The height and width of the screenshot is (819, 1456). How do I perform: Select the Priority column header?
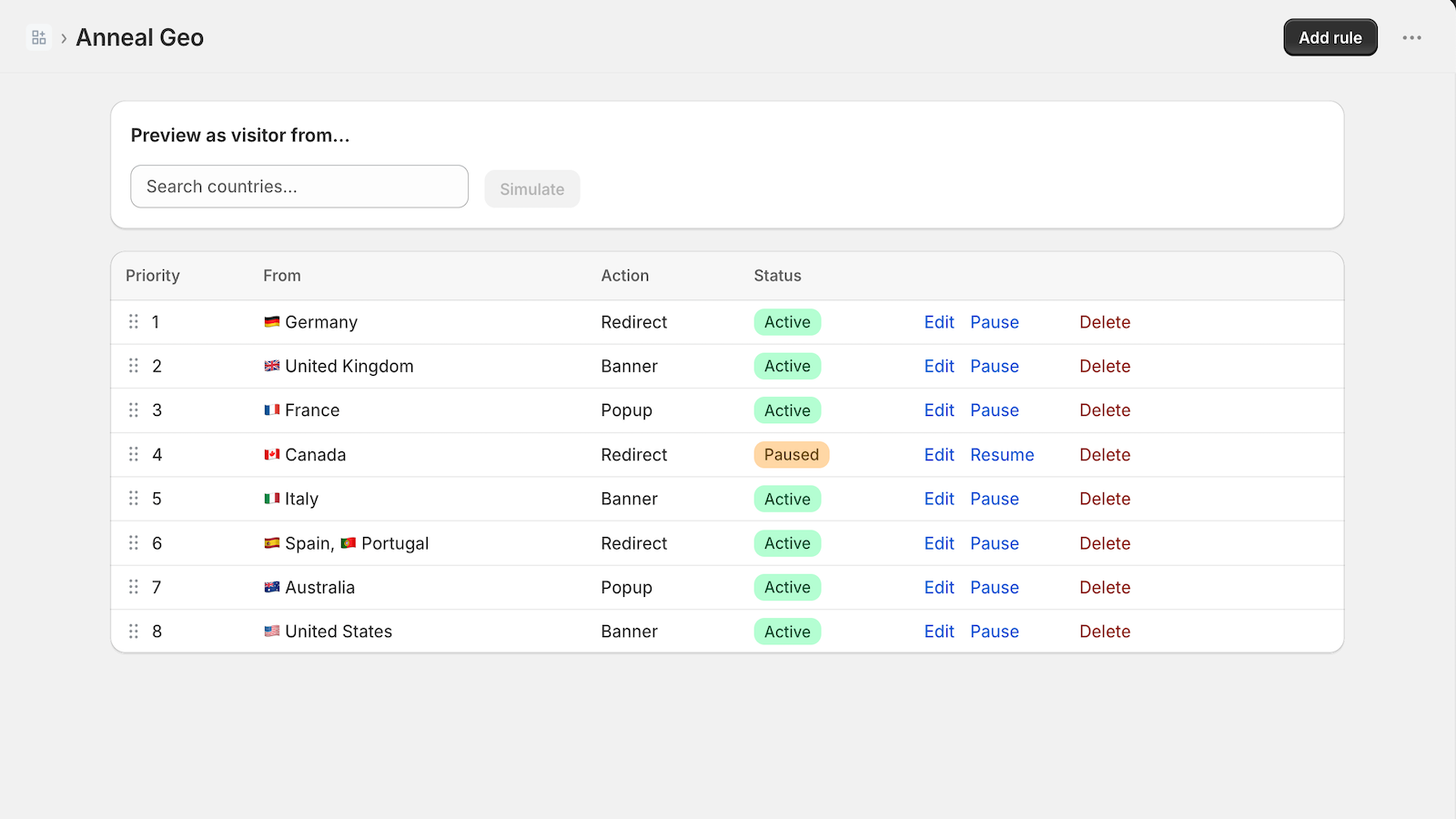pyautogui.click(x=153, y=276)
